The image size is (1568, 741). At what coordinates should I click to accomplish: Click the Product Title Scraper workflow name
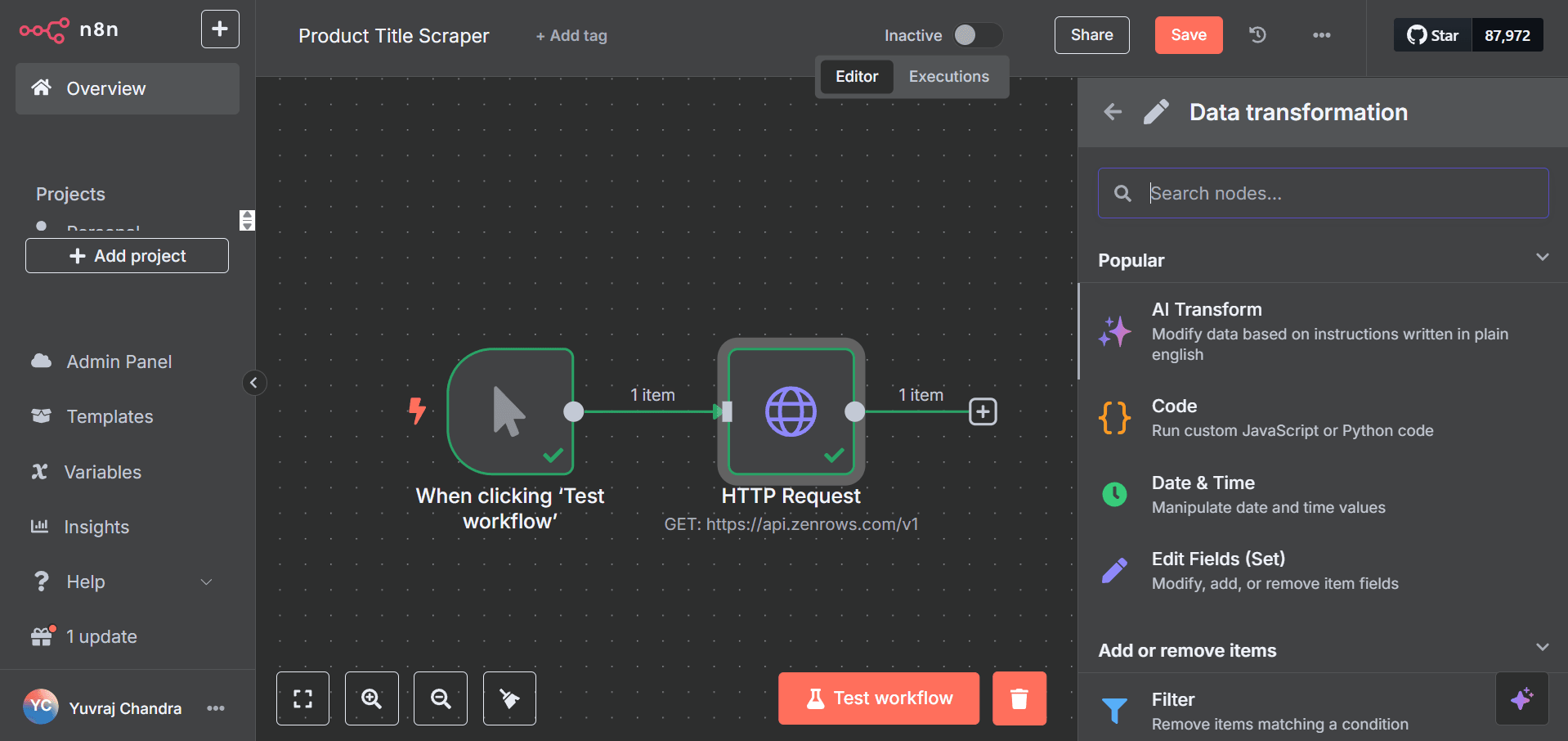[393, 36]
